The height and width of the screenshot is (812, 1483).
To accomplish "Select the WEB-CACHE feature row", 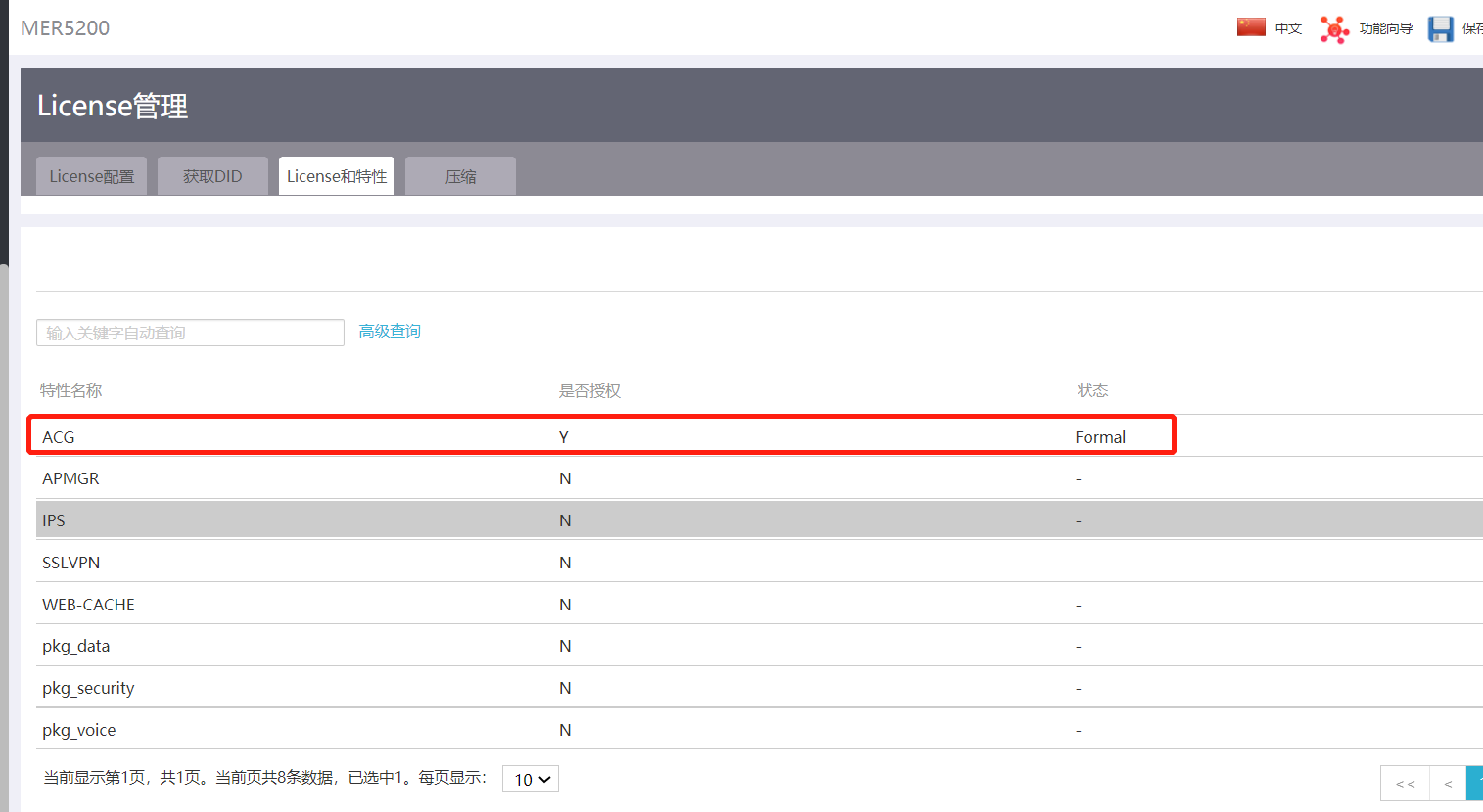I will (760, 604).
